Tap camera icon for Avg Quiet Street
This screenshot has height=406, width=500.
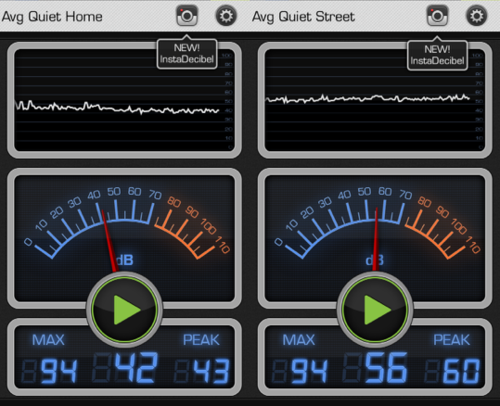pyautogui.click(x=437, y=15)
